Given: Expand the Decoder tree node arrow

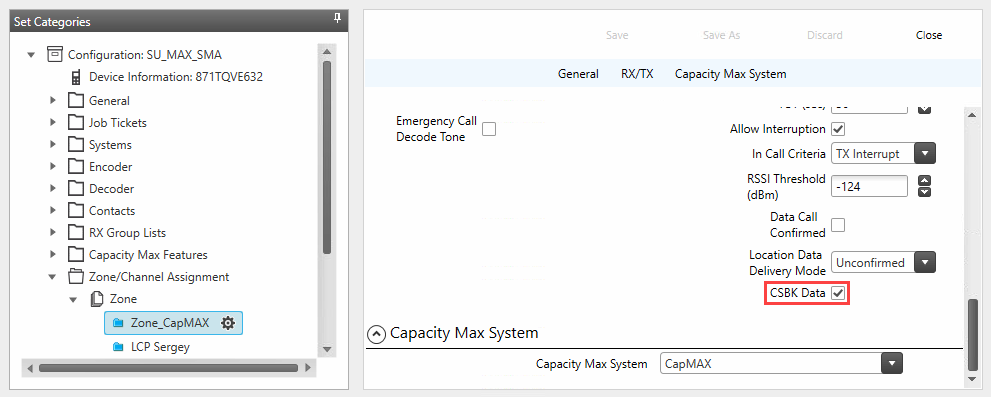Looking at the screenshot, I should tap(52, 188).
